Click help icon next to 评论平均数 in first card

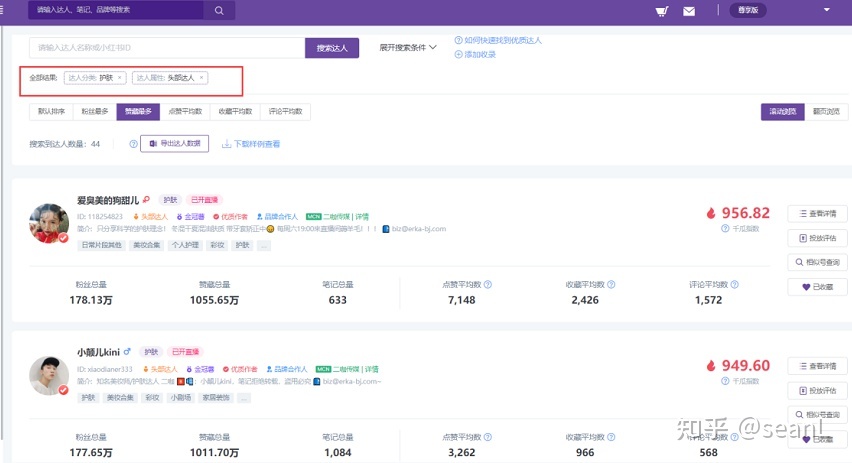point(734,285)
